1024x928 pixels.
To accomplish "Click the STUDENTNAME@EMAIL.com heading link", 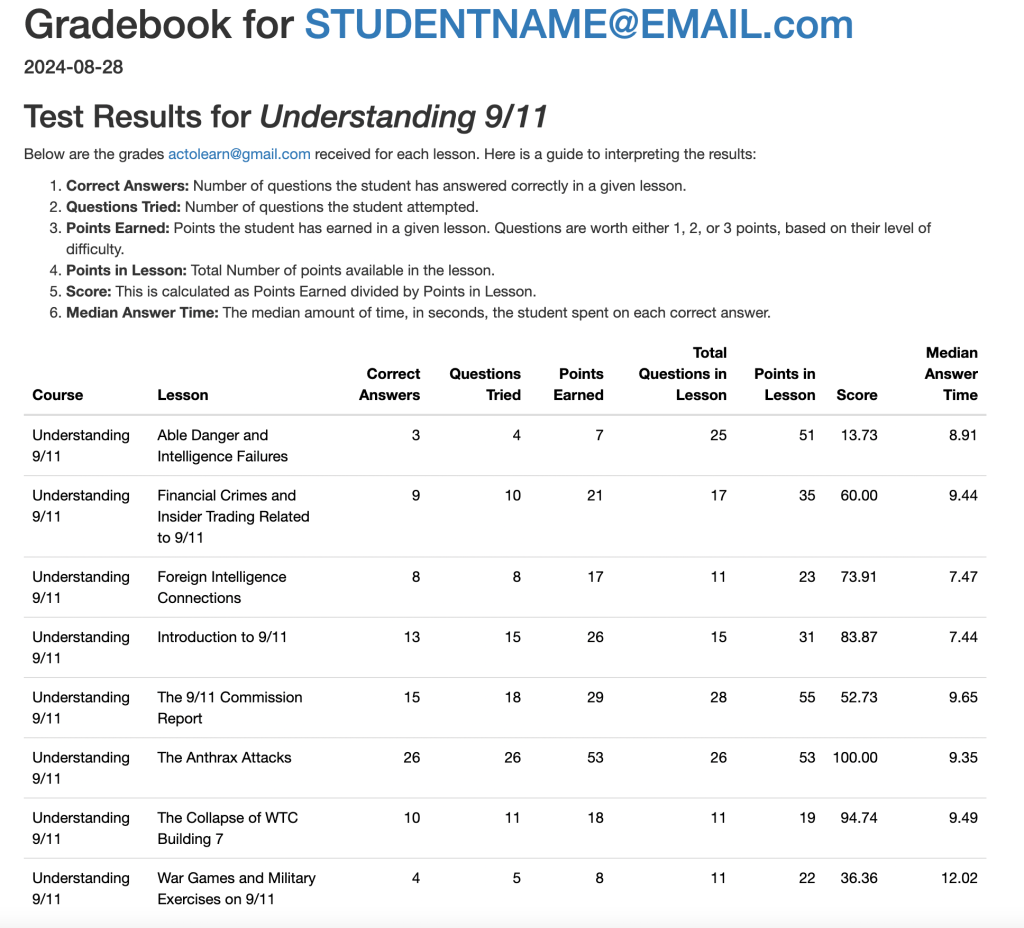I will tap(578, 25).
